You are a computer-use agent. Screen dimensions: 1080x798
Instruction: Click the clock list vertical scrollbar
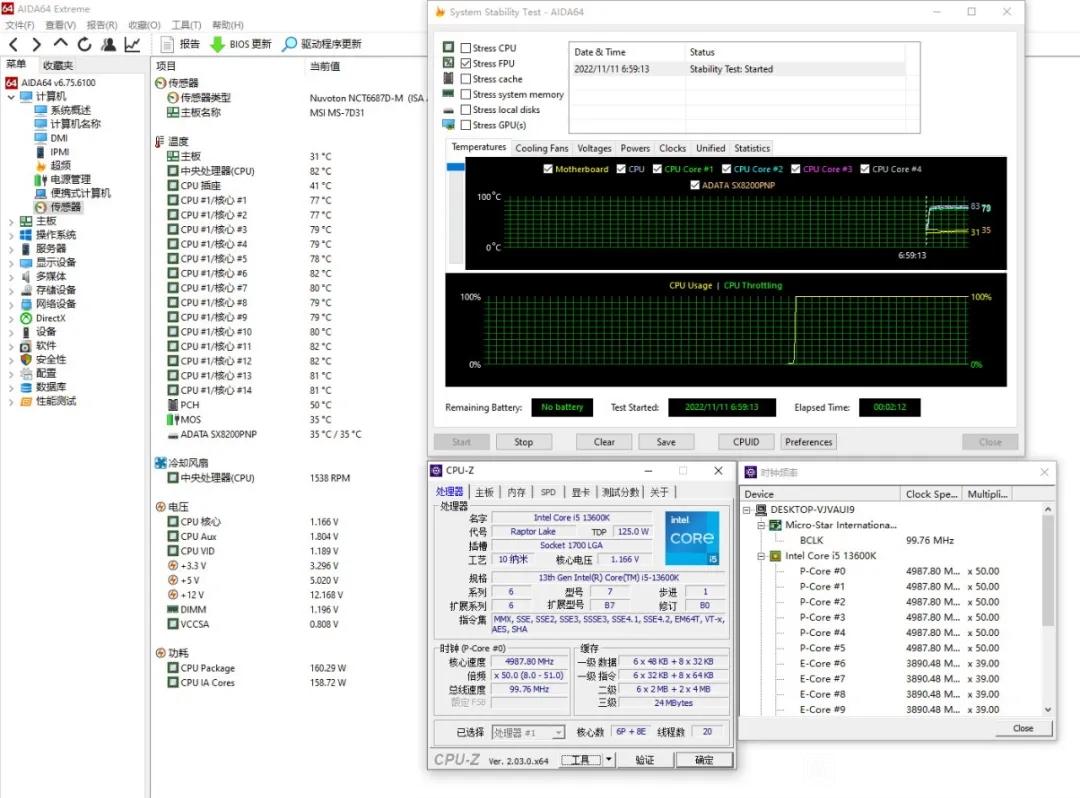click(1048, 609)
